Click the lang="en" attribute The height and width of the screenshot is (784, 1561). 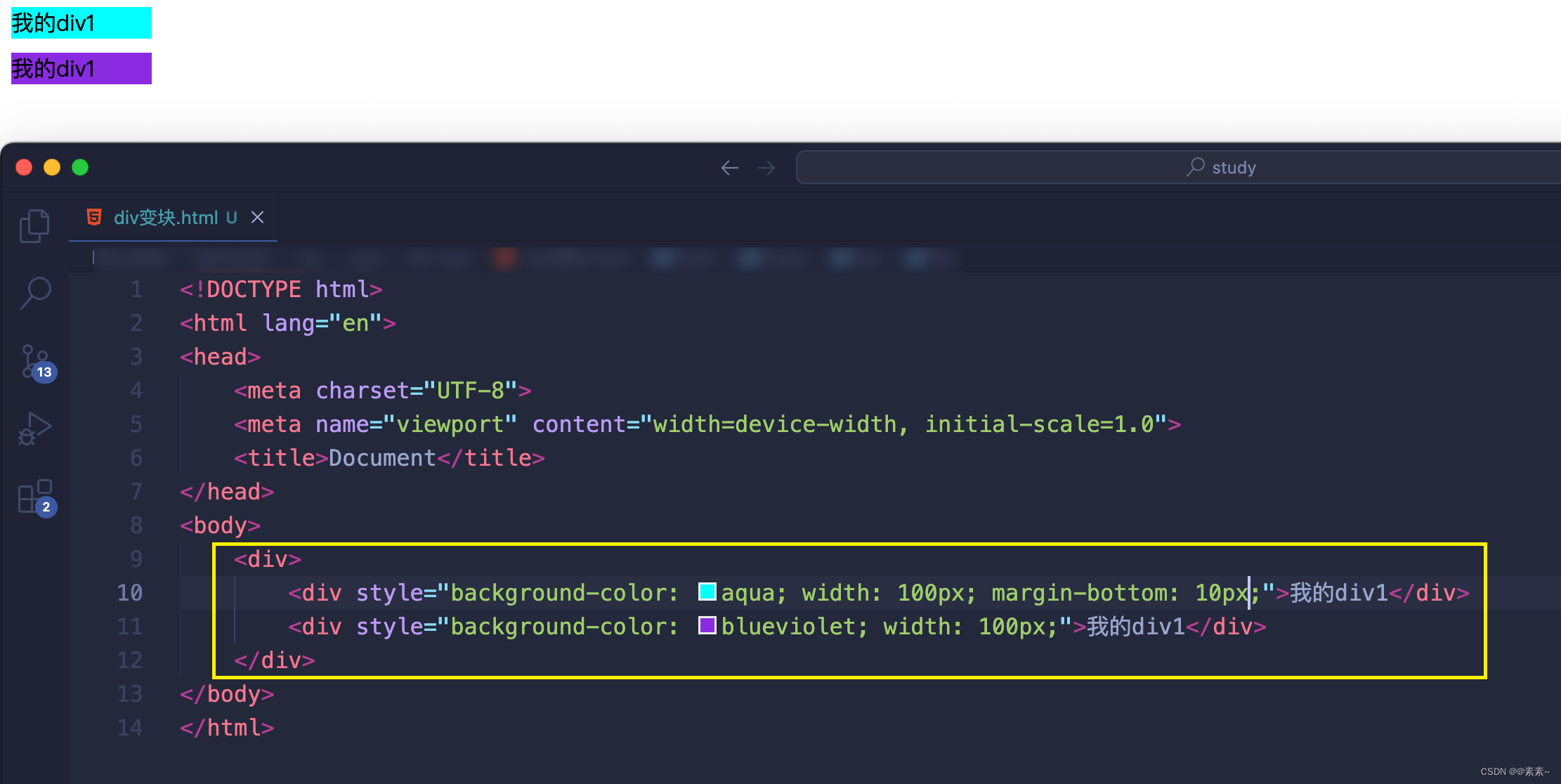tap(322, 323)
